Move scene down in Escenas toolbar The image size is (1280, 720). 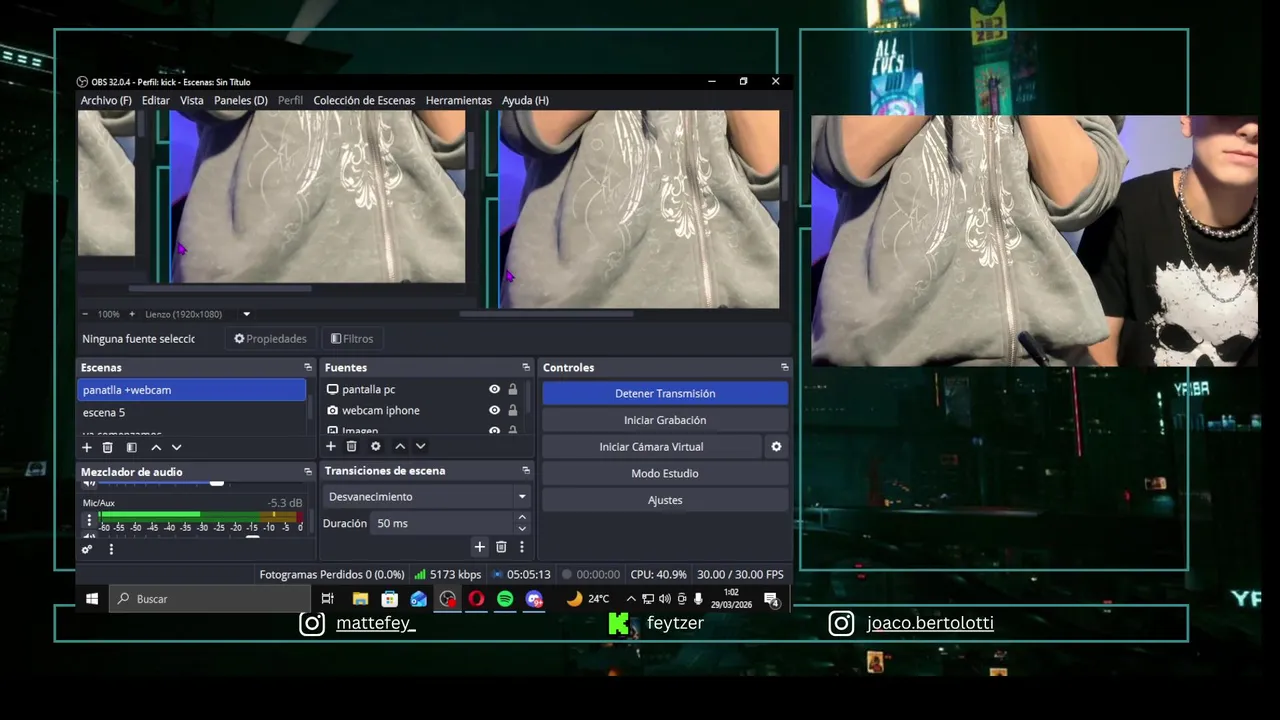(x=177, y=447)
